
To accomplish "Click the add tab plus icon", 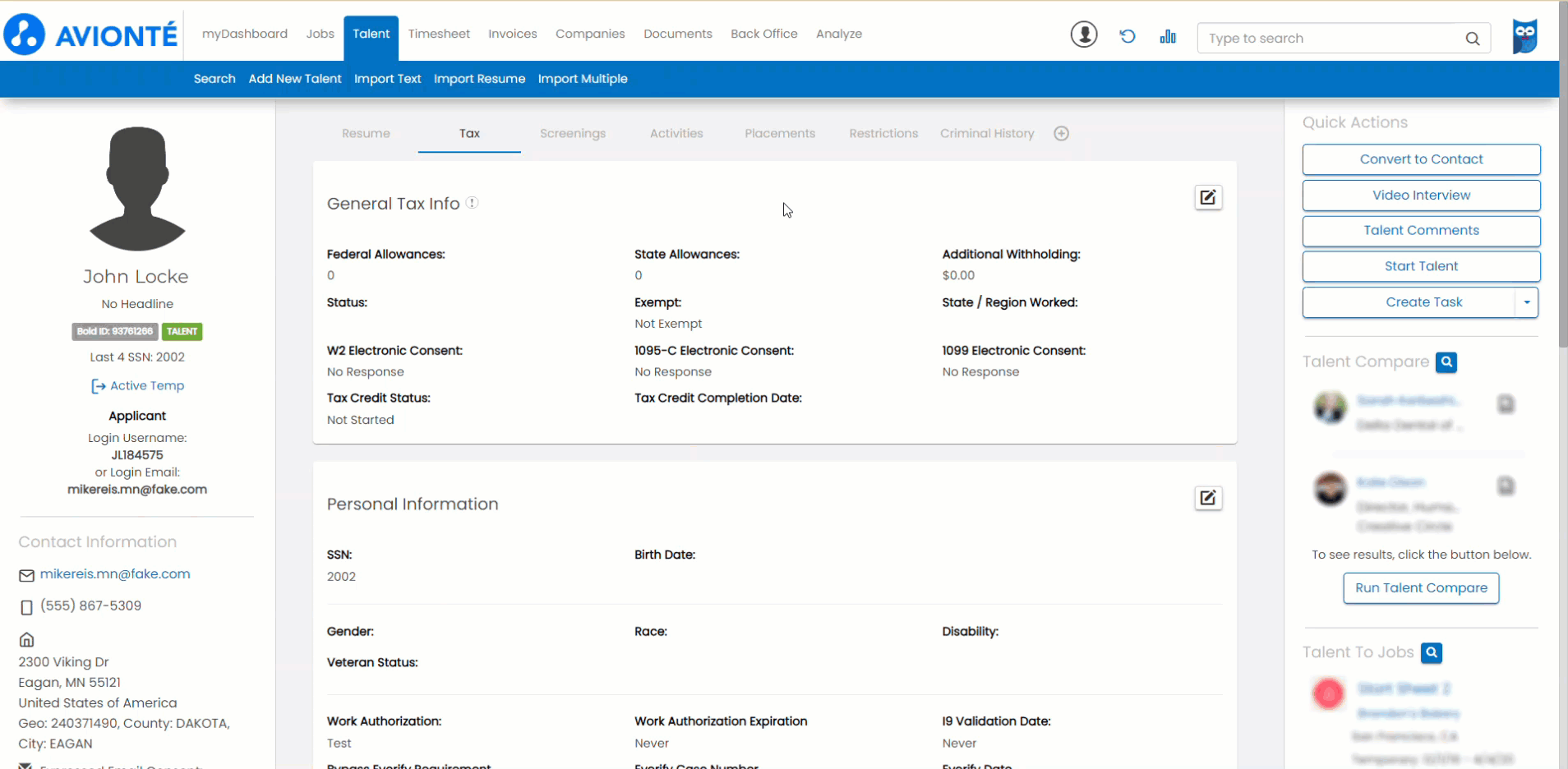I will [1061, 134].
